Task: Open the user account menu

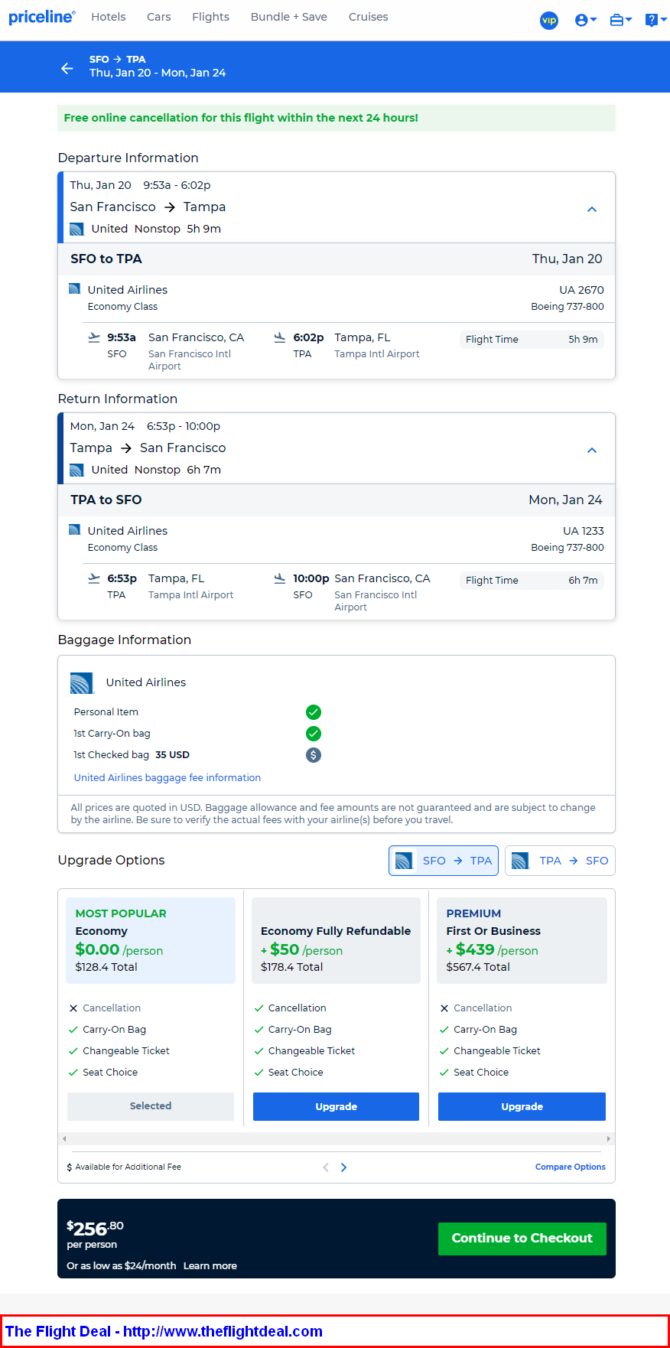Action: 585,20
